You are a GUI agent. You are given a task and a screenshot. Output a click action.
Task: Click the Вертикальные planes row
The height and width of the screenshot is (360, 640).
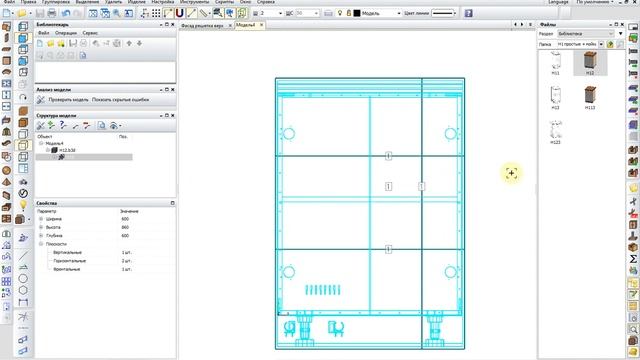[105, 253]
